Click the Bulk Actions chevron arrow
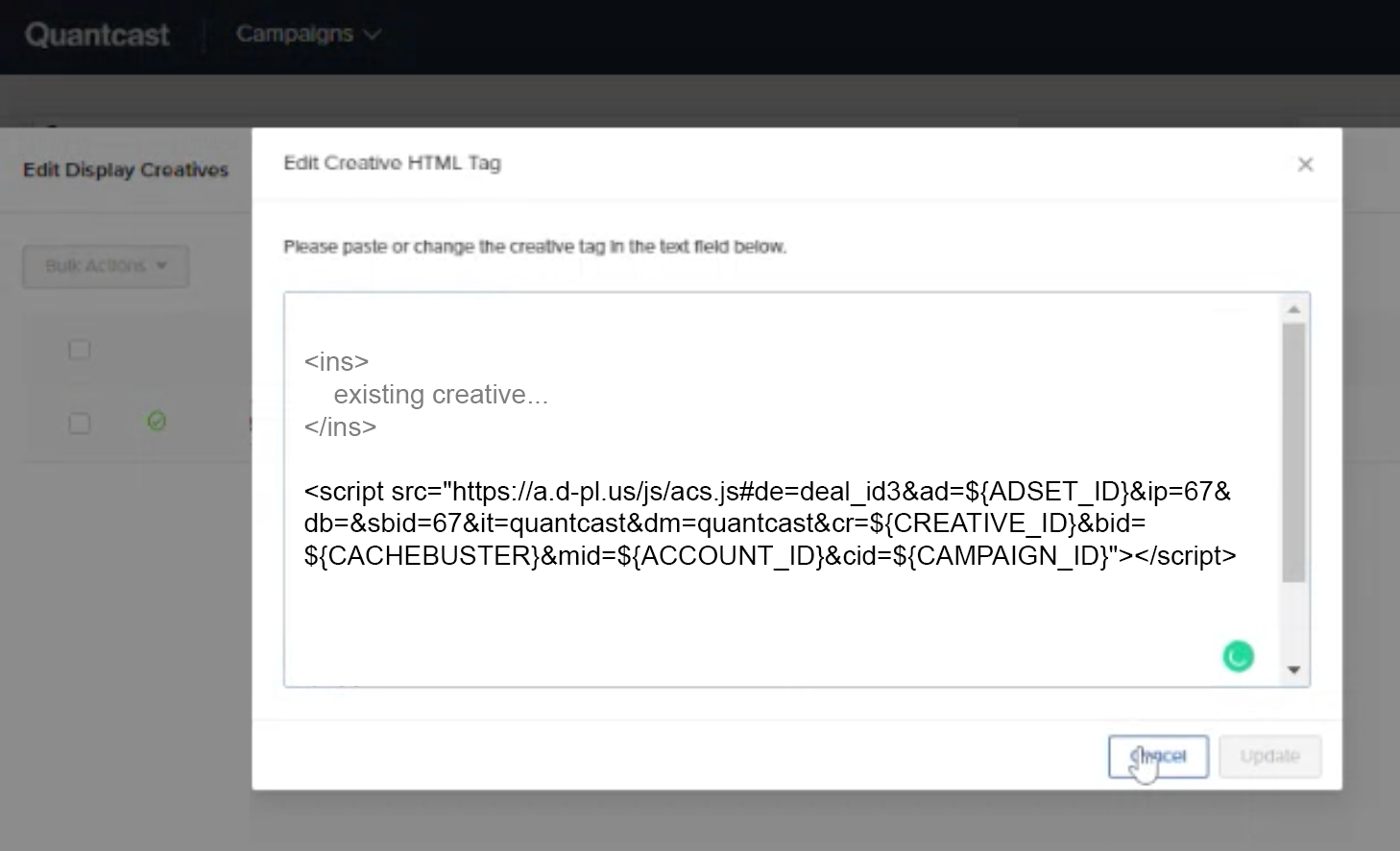Viewport: 1400px width, 851px height. point(162,266)
